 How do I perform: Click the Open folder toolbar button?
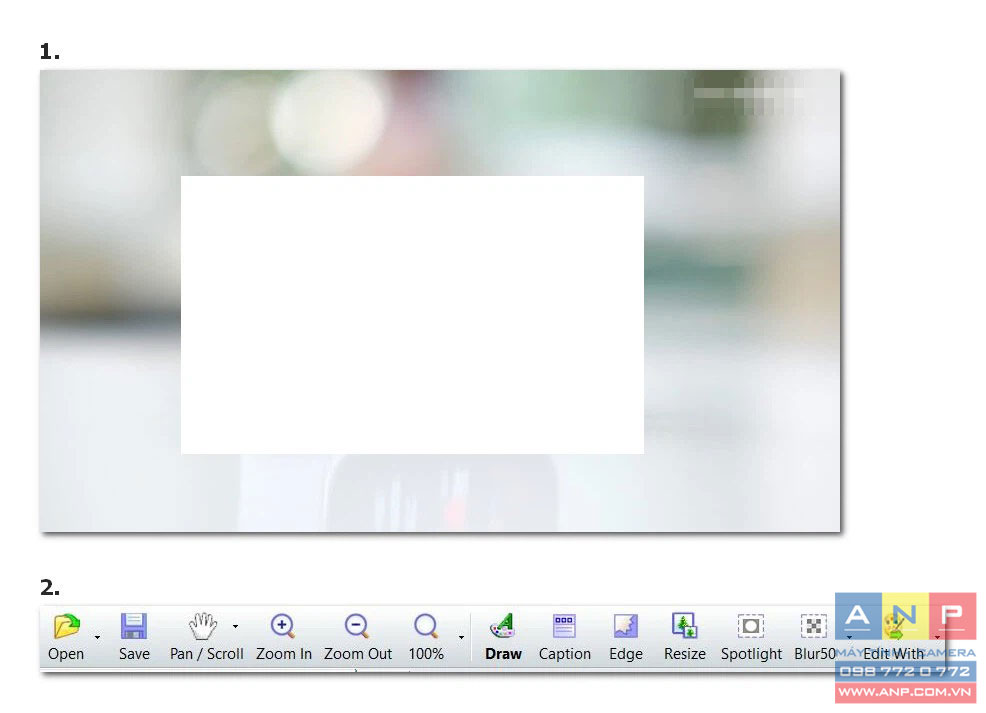tap(66, 637)
